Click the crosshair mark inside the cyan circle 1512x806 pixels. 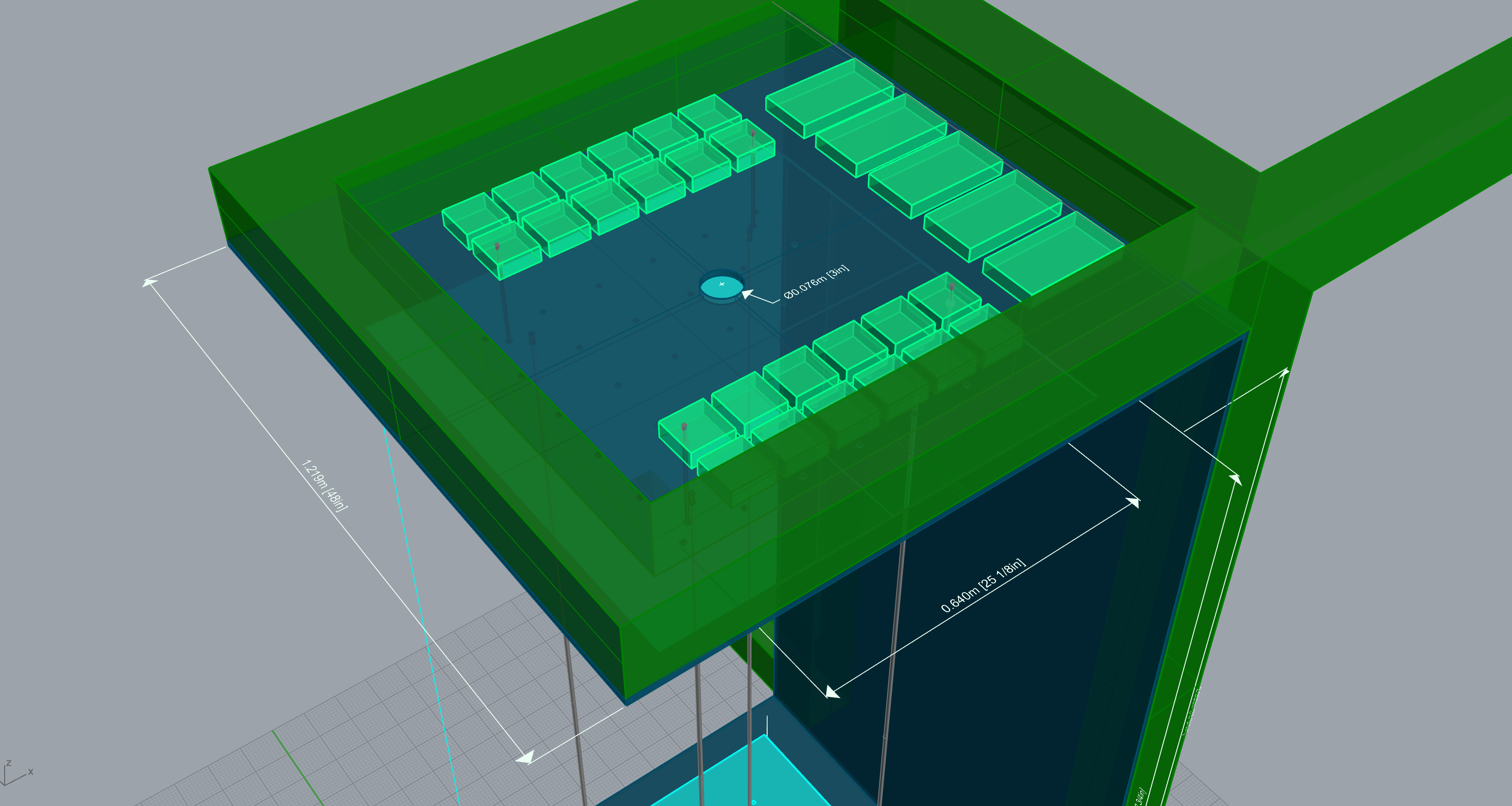pyautogui.click(x=721, y=284)
